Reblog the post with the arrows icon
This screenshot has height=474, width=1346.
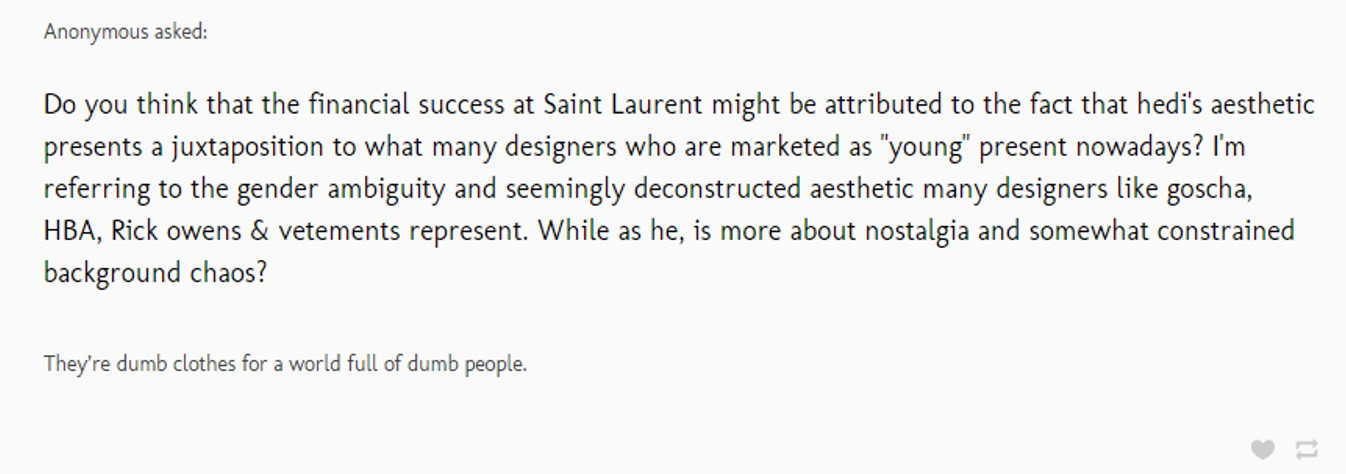pos(1306,449)
